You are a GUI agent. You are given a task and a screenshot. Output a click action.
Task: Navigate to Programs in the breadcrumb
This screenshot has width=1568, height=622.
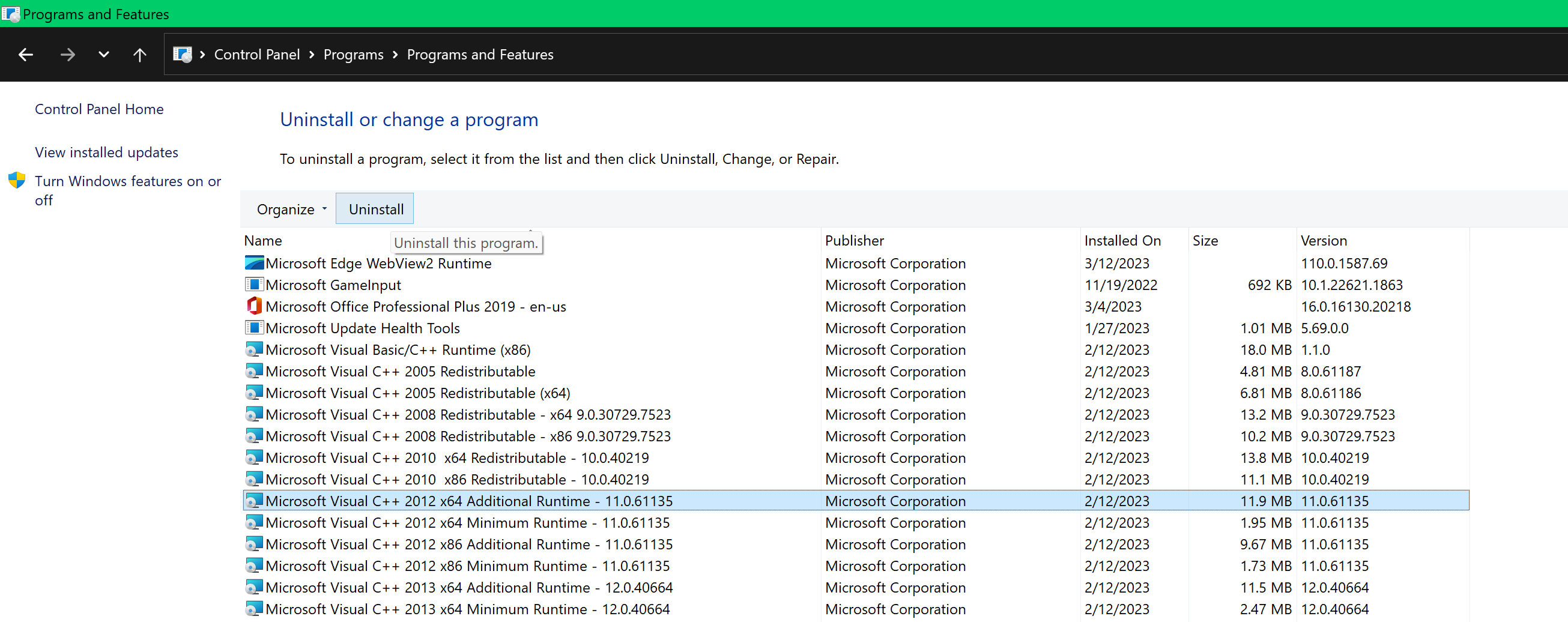point(353,55)
